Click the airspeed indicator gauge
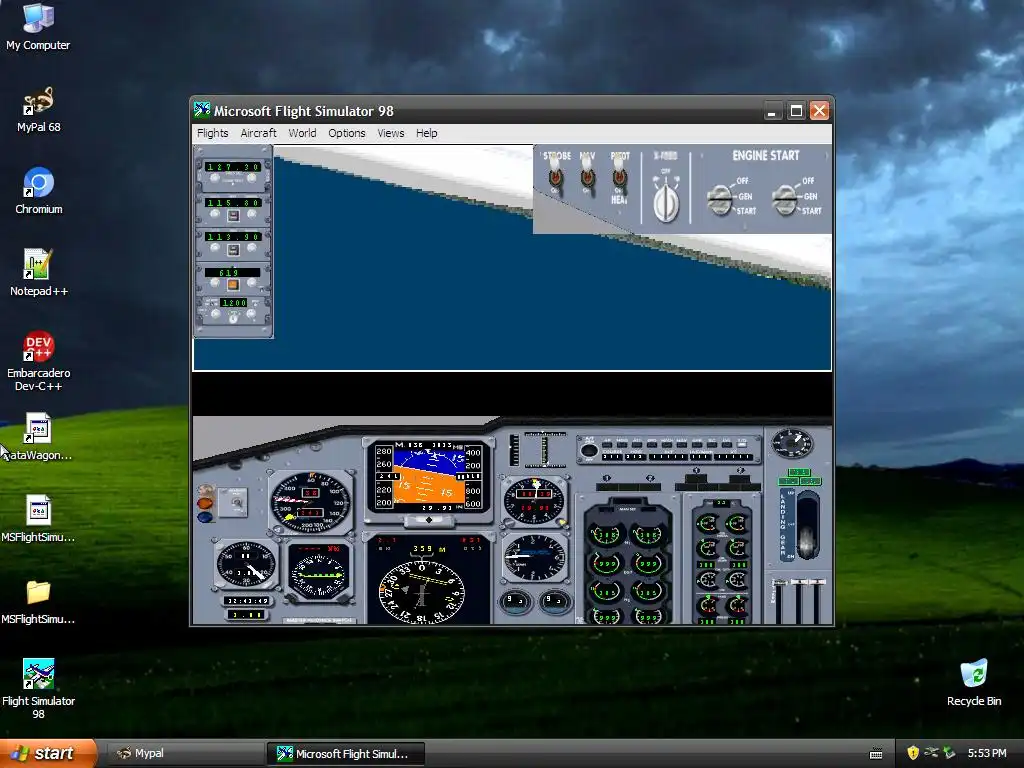The image size is (1024, 768). tap(311, 502)
